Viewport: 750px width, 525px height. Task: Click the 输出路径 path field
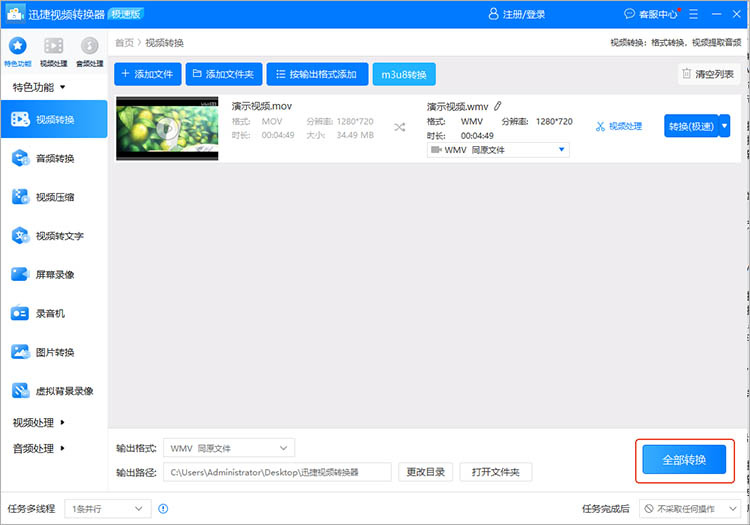[277, 472]
